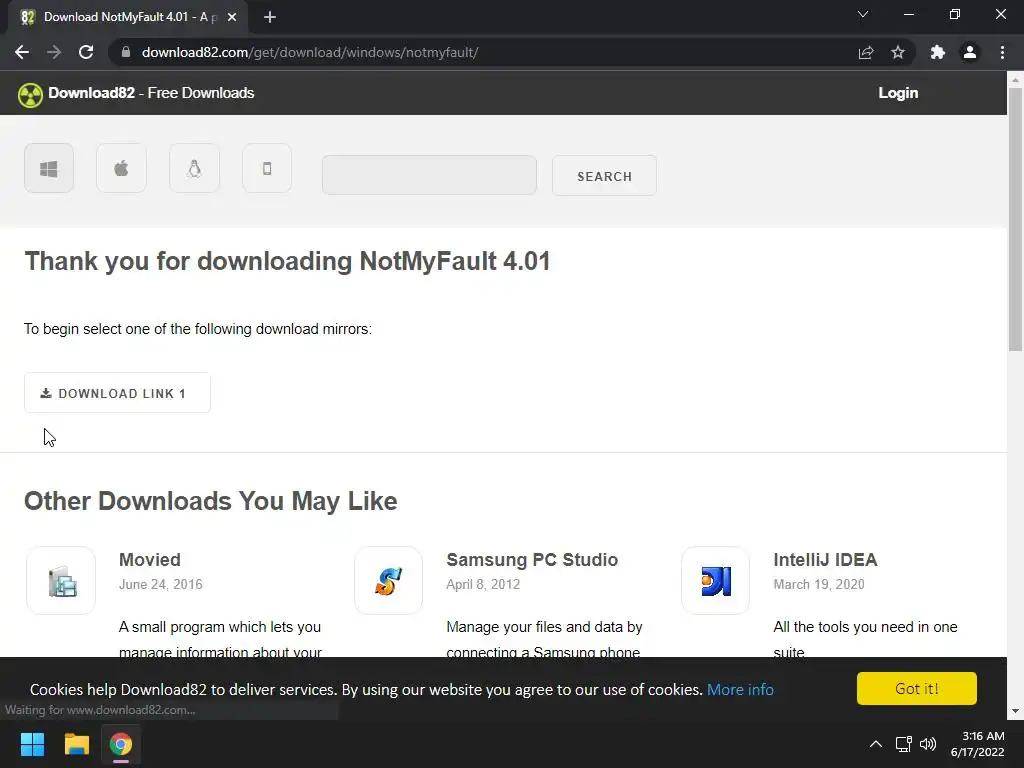Open a new browser tab
The image size is (1024, 768).
(x=270, y=17)
